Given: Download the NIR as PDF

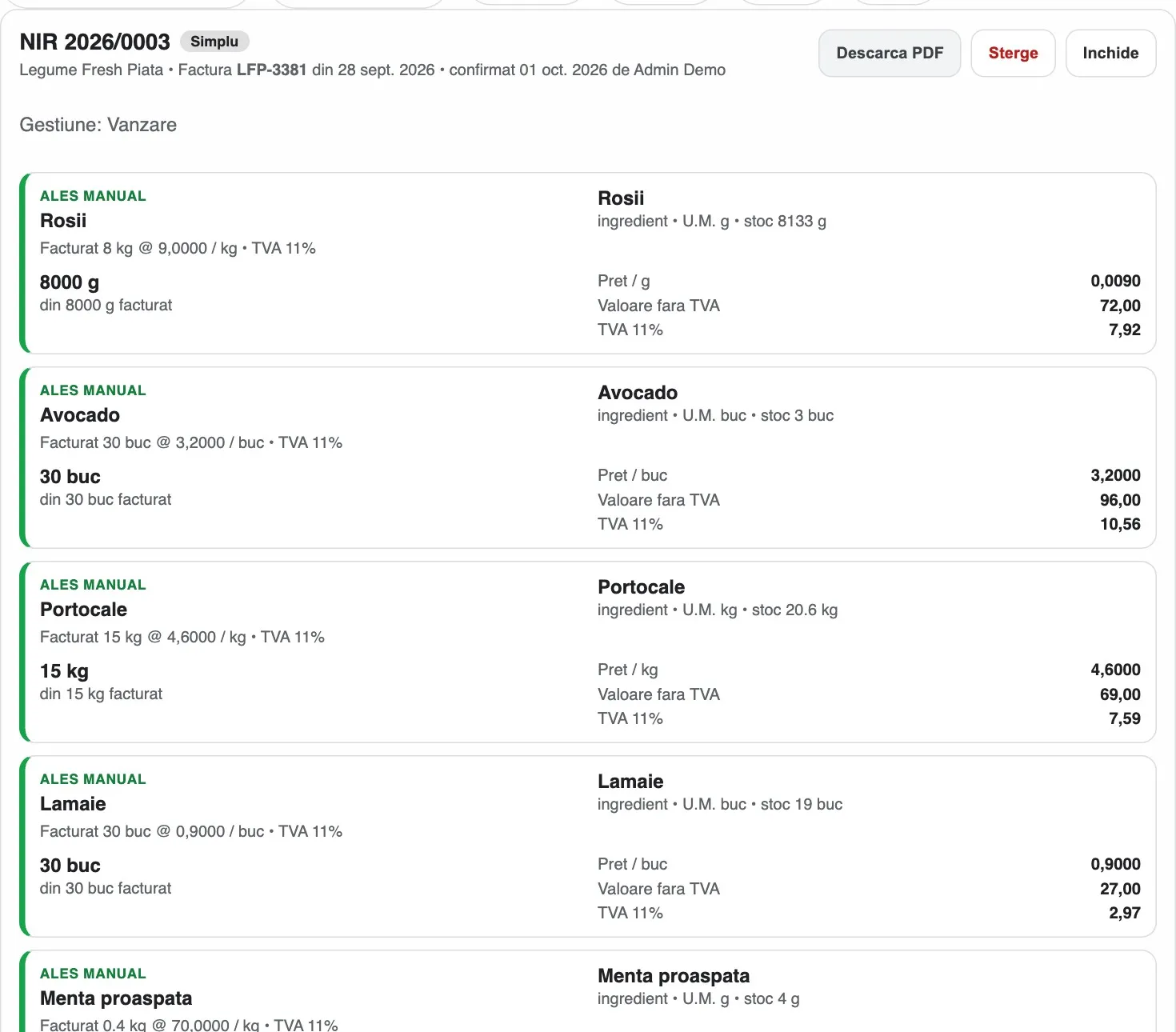Looking at the screenshot, I should coord(890,54).
